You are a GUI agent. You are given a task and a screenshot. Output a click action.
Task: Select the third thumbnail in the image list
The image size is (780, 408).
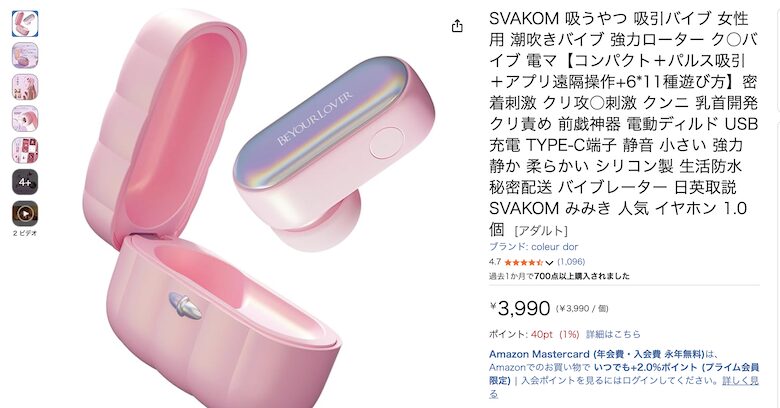25,87
